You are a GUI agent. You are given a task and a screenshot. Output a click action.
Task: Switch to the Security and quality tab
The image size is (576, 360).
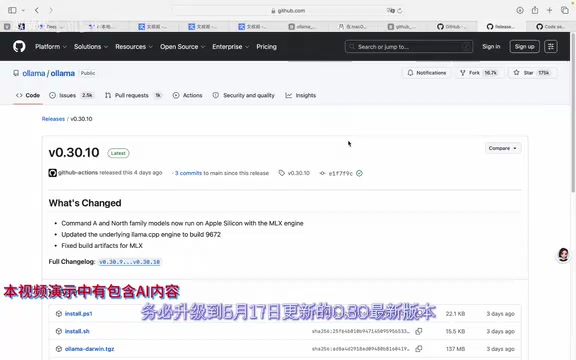coord(244,95)
